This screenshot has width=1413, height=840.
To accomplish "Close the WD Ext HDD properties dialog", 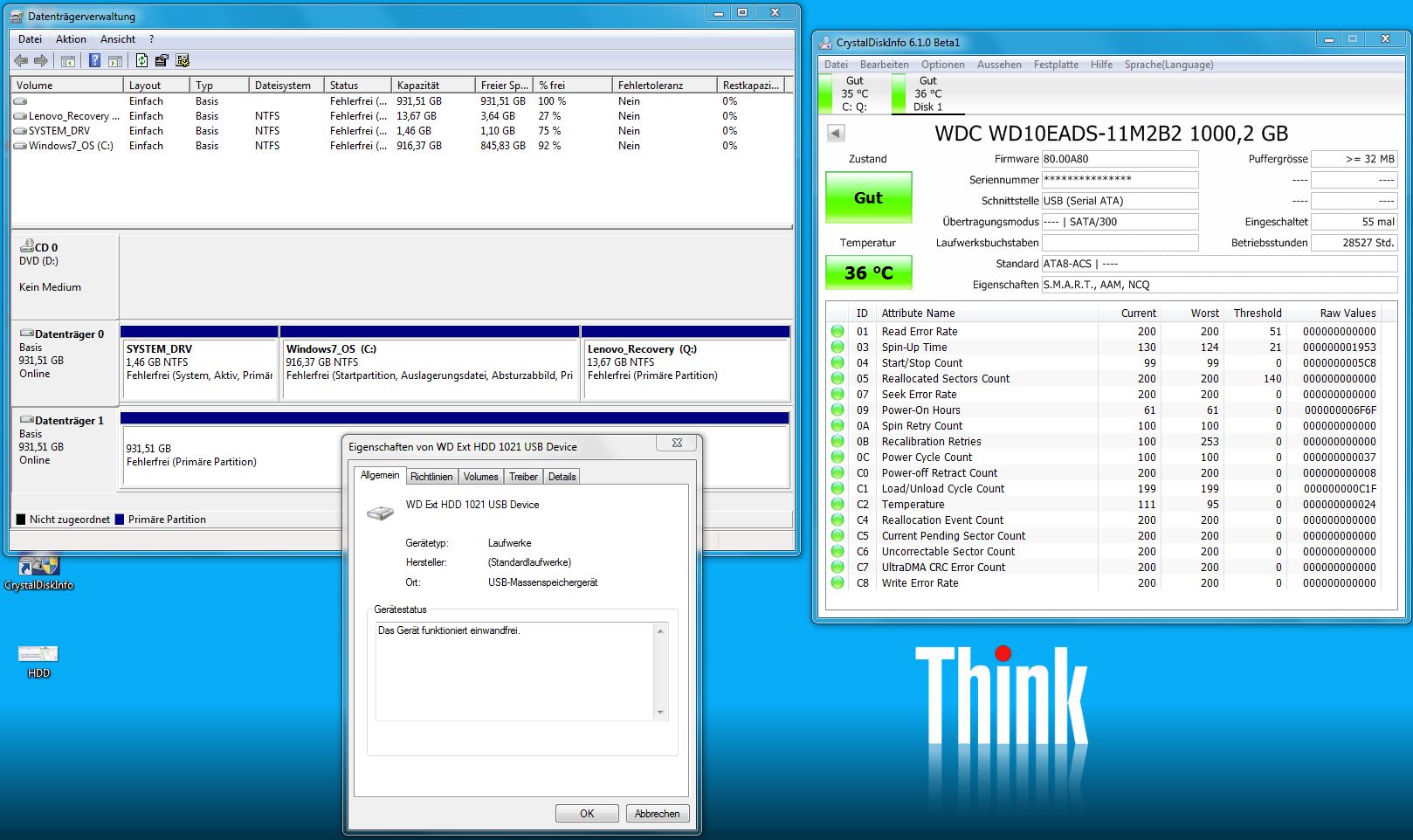I will click(677, 444).
